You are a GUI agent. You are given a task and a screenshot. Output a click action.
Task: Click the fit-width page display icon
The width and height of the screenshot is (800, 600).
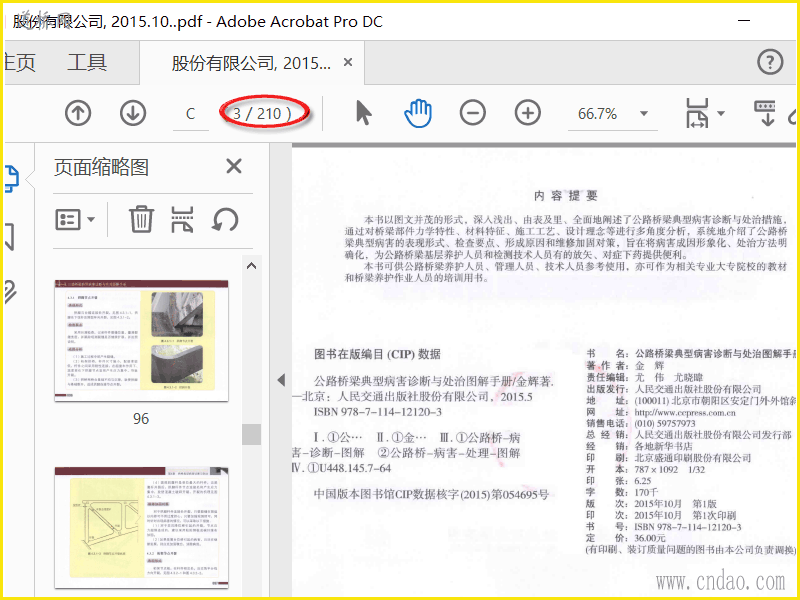tap(697, 113)
